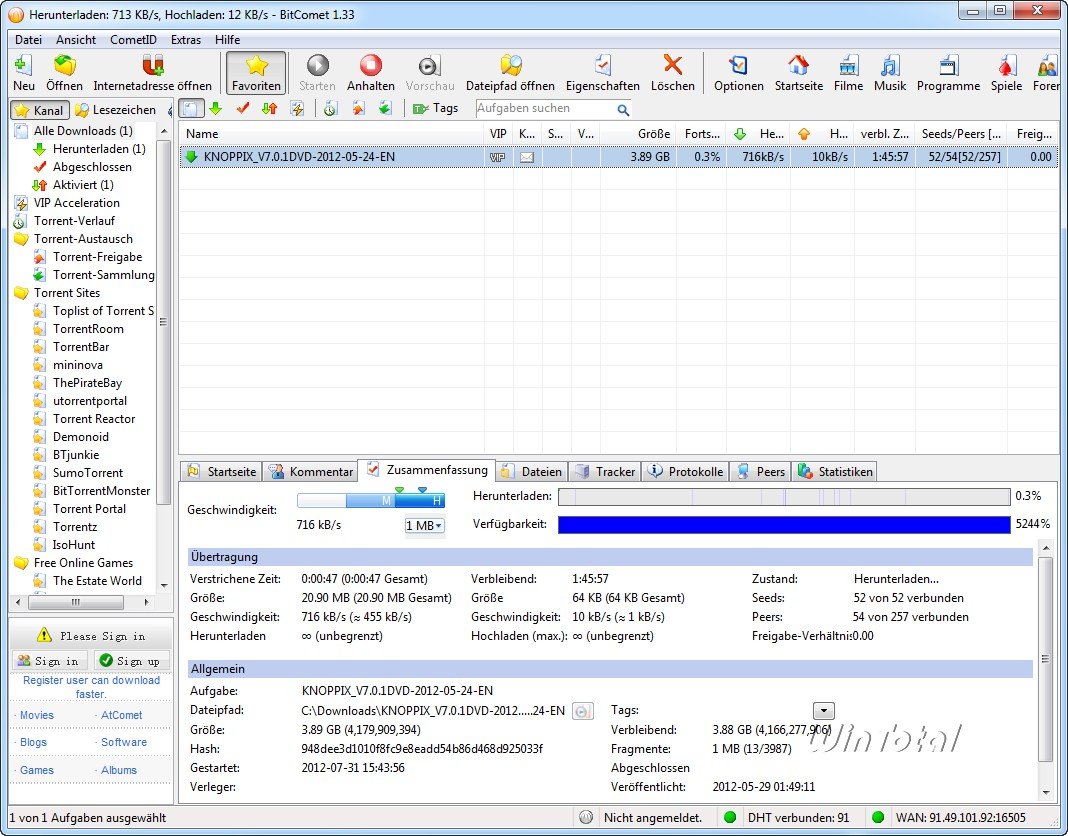Open the Extras menu
Viewport: 1068px width, 836px height.
pos(185,40)
